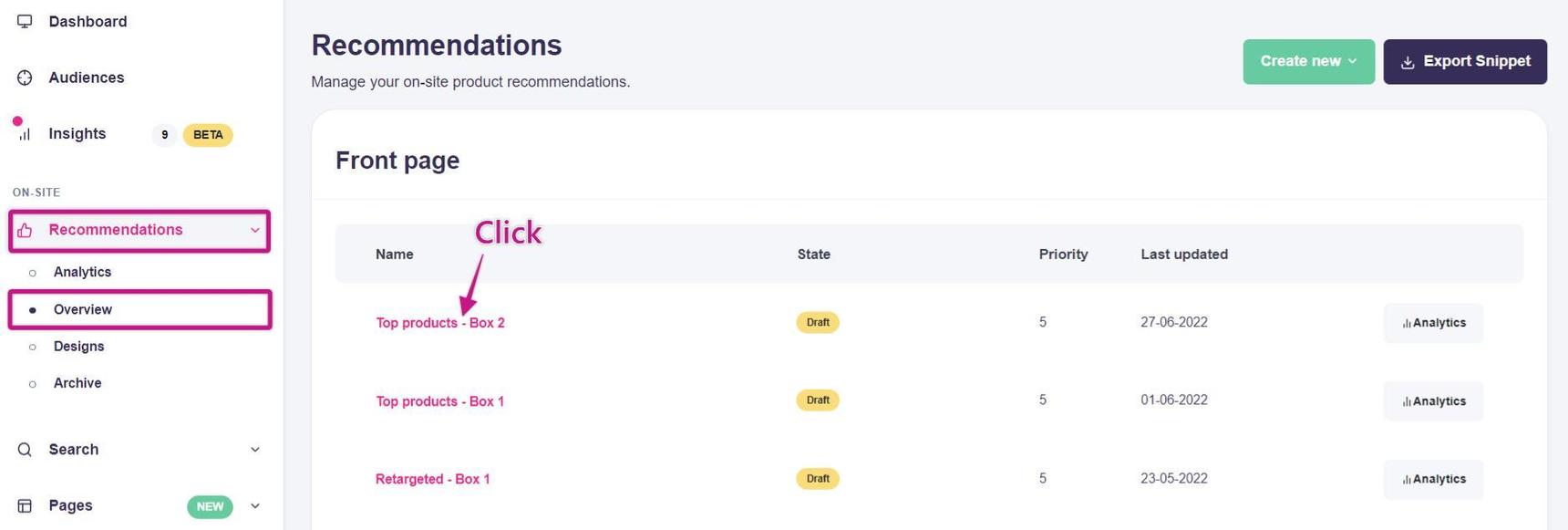The height and width of the screenshot is (530, 1568).
Task: Open Analytics for Retargeted - Box 1
Action: pos(1433,479)
